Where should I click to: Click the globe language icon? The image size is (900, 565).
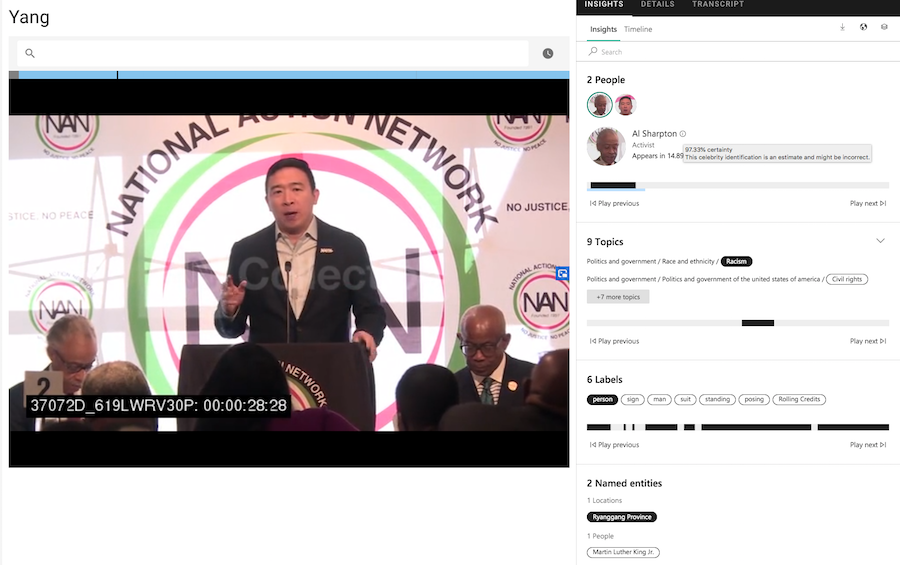863,27
